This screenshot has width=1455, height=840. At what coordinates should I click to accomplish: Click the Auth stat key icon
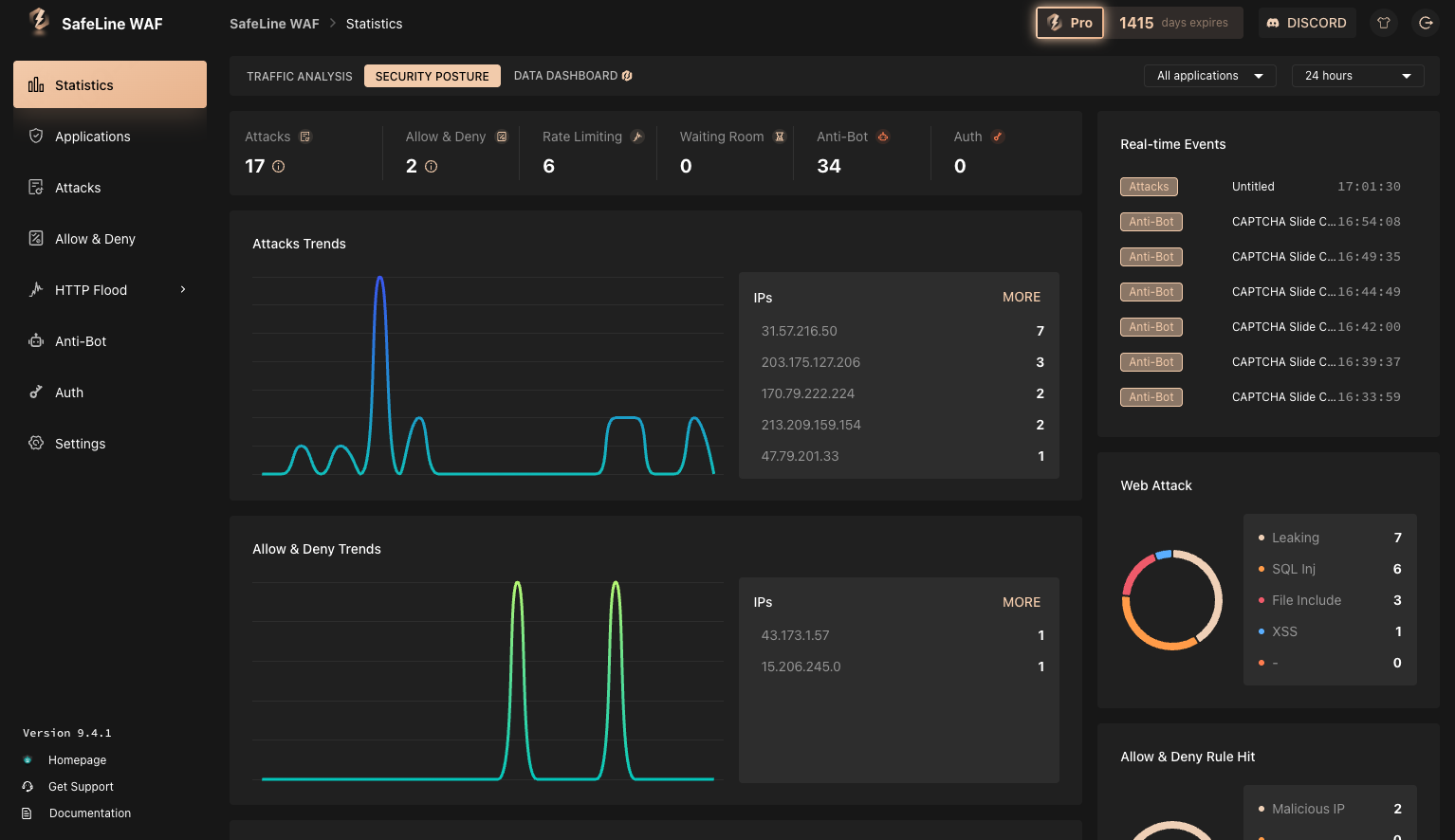(x=998, y=137)
